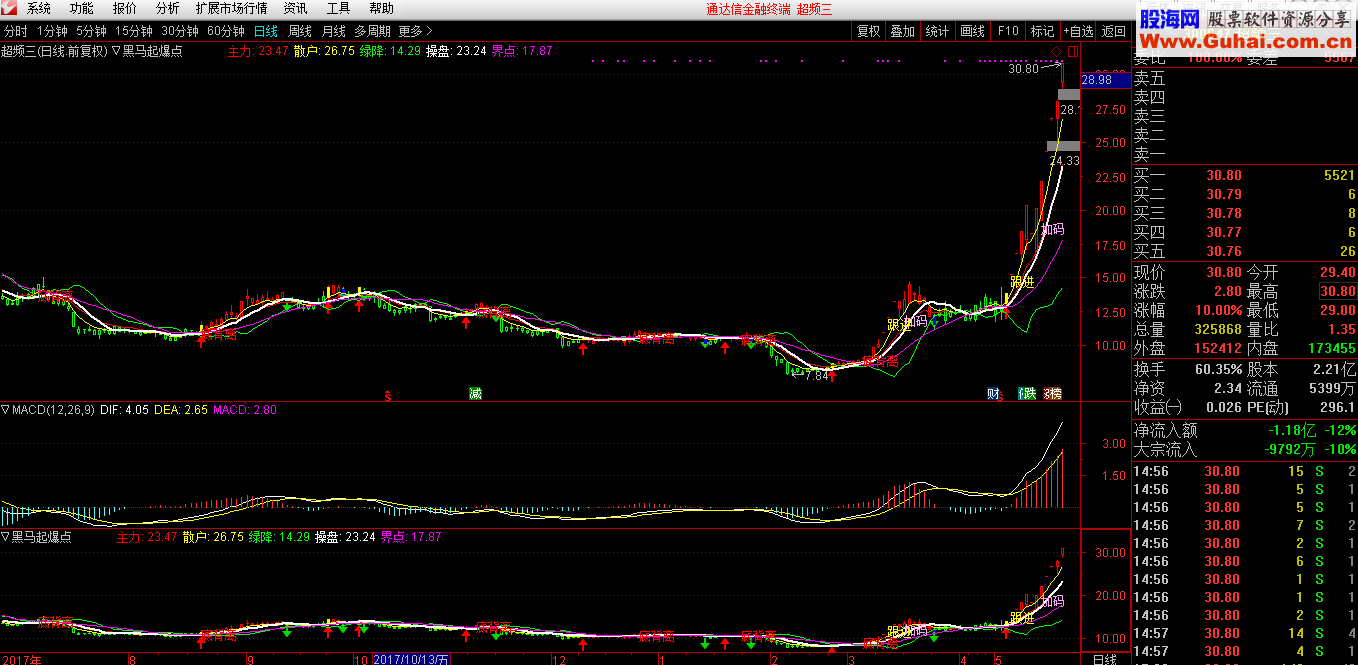Click the 30.80 high price label on chart
This screenshot has width=1358, height=665.
pos(1023,69)
